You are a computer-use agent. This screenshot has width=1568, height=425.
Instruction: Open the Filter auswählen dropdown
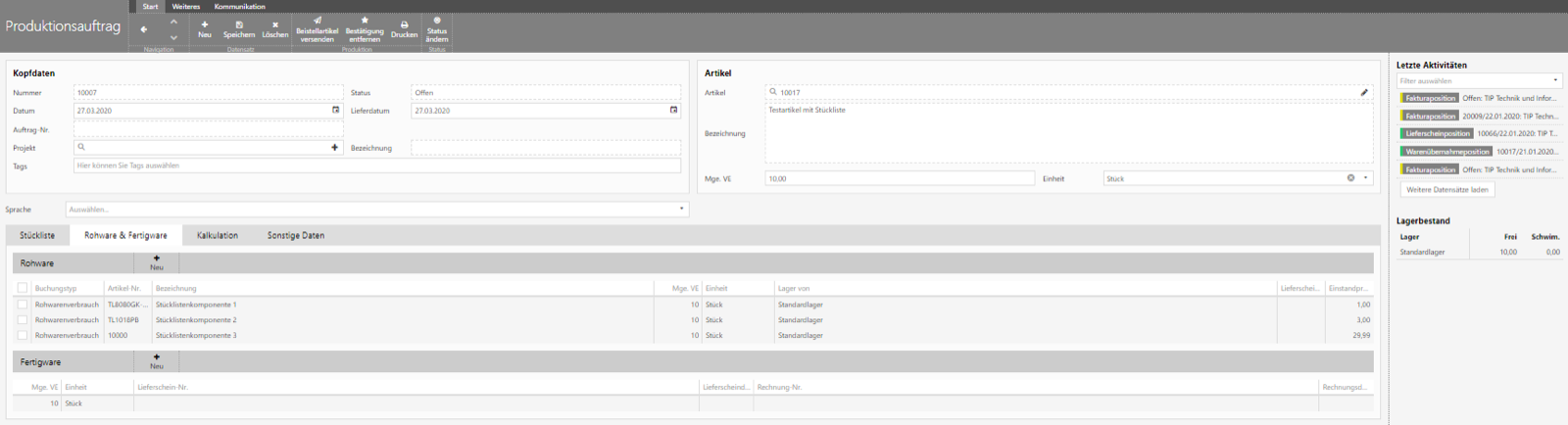pos(1479,80)
